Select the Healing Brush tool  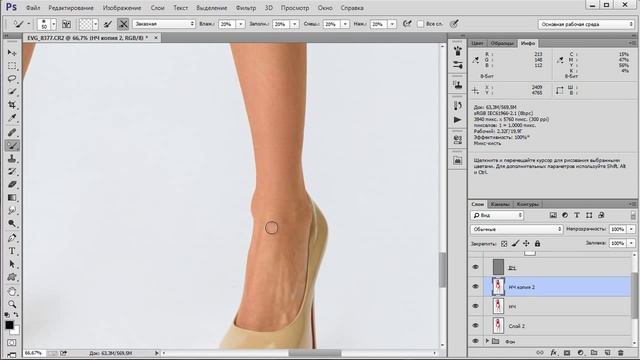[x=12, y=132]
